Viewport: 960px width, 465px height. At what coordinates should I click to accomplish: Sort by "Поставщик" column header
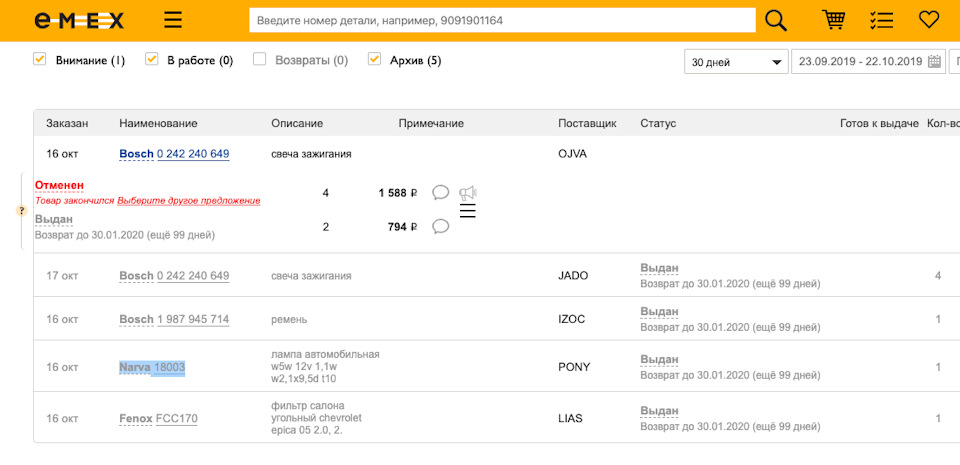[x=587, y=123]
